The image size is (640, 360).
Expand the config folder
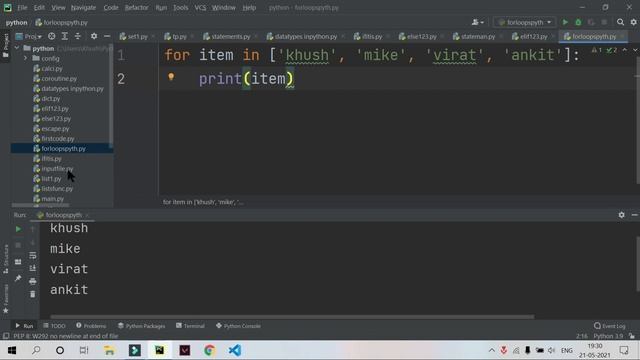25,58
